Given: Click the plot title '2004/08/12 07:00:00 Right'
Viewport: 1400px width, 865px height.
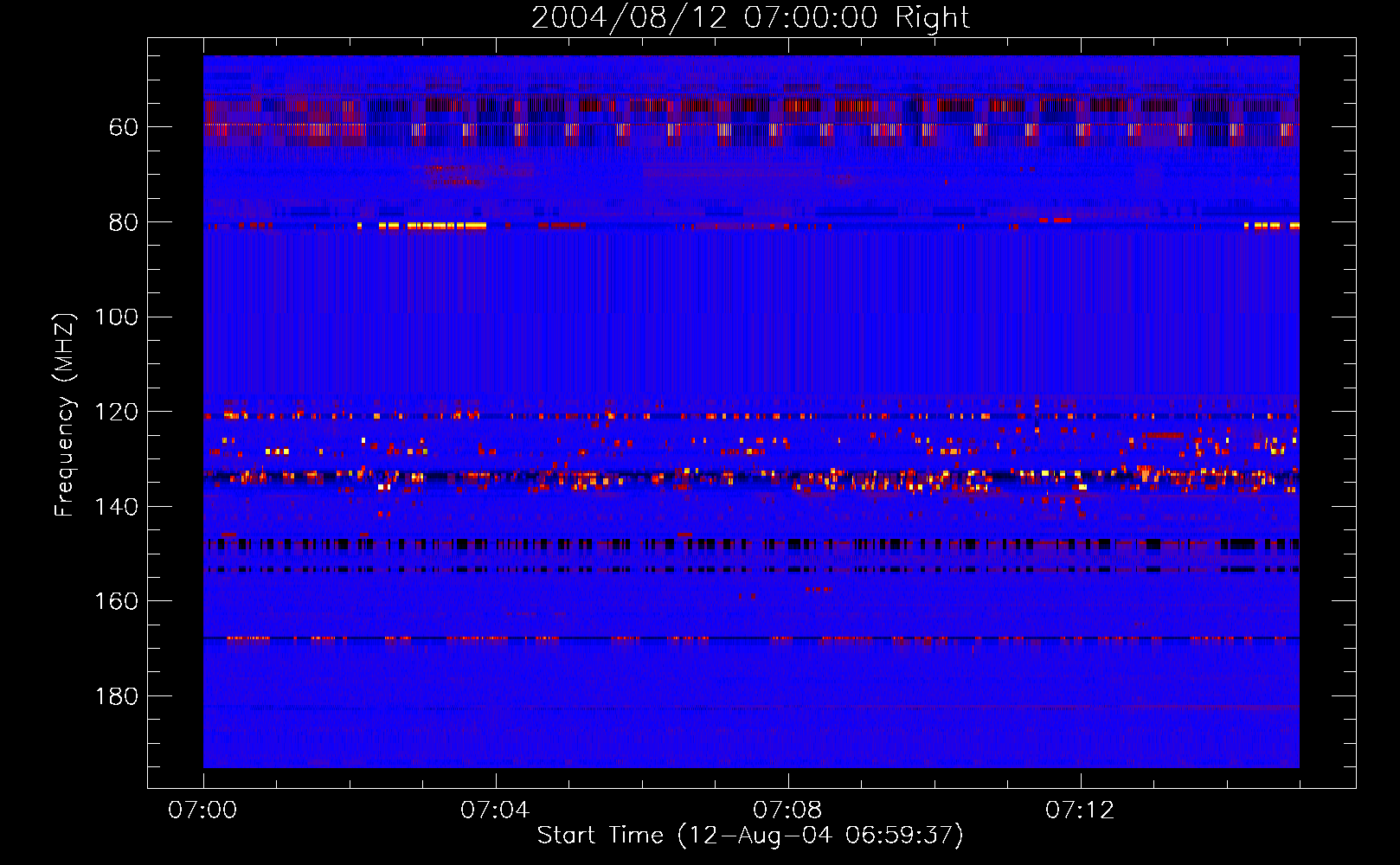Looking at the screenshot, I should tap(750, 18).
